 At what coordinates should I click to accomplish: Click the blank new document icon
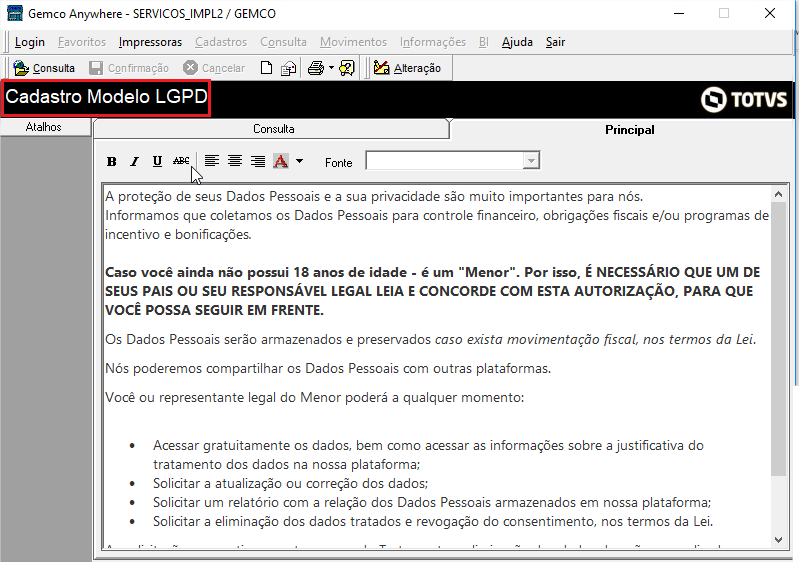(266, 68)
